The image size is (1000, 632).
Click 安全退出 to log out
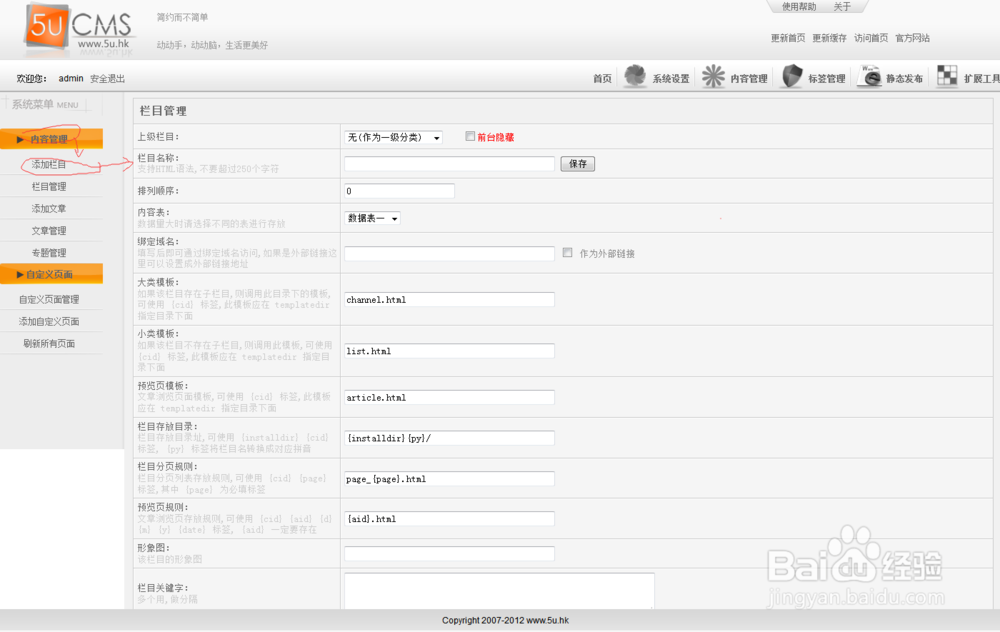click(107, 78)
